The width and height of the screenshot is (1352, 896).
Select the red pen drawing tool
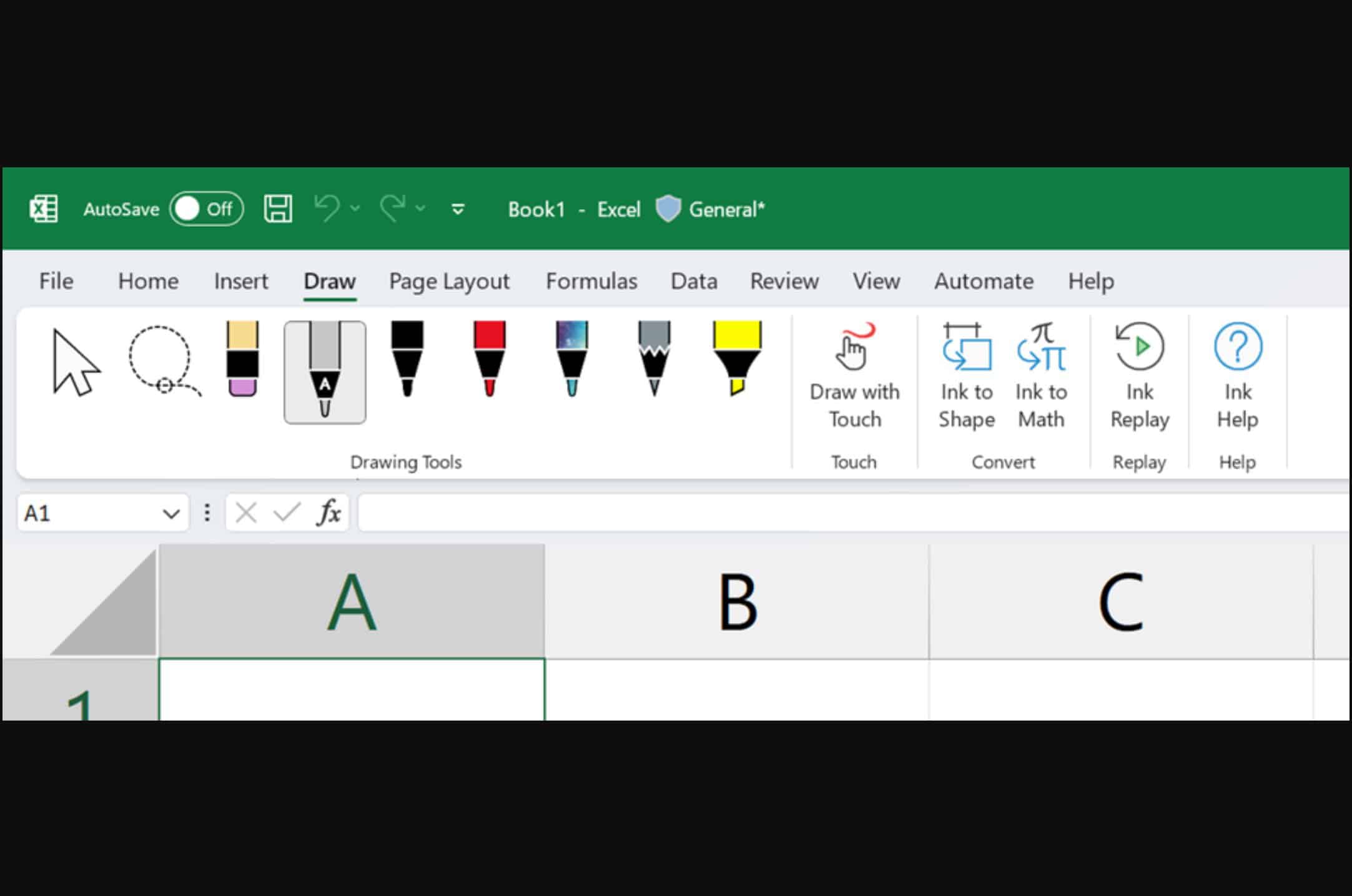(x=489, y=365)
